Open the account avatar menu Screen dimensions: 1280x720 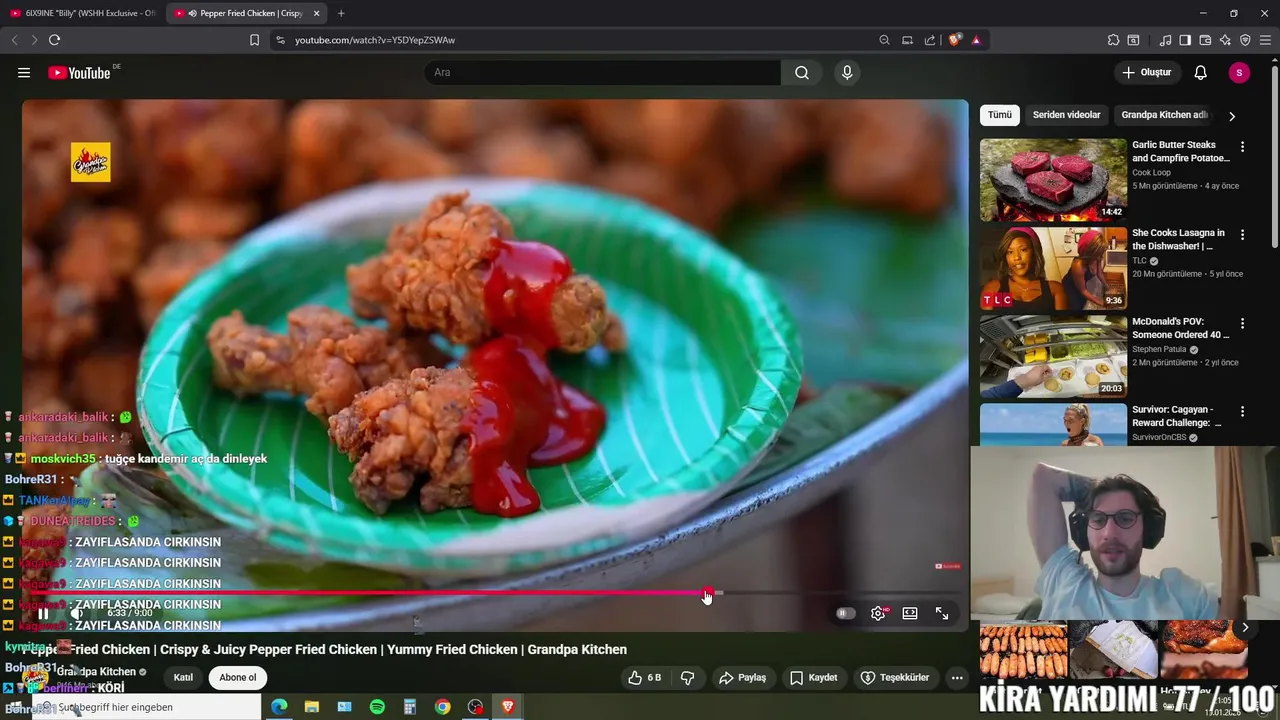pyautogui.click(x=1239, y=73)
